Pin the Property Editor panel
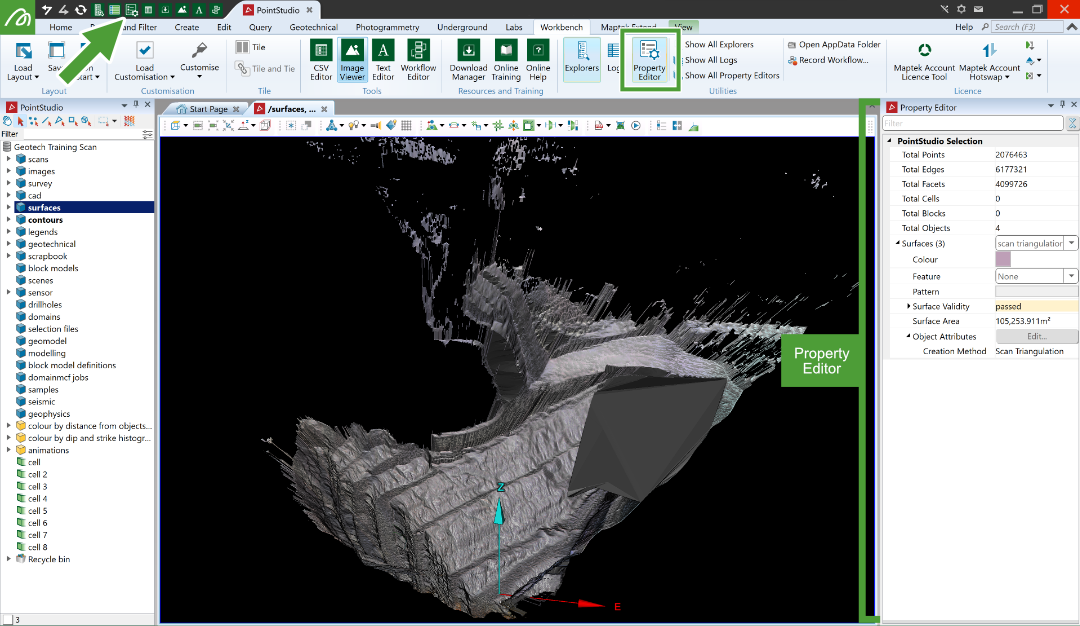The width and height of the screenshot is (1080, 626). [x=1060, y=107]
